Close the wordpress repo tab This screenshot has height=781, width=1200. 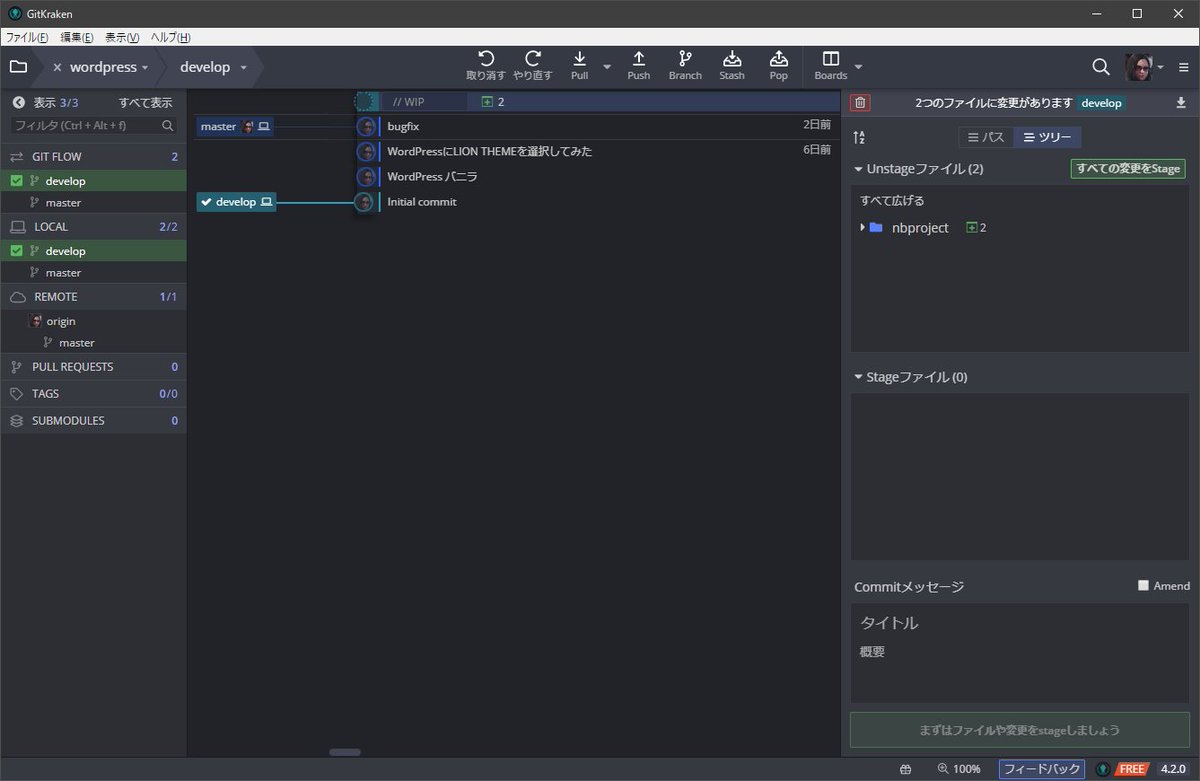click(57, 68)
